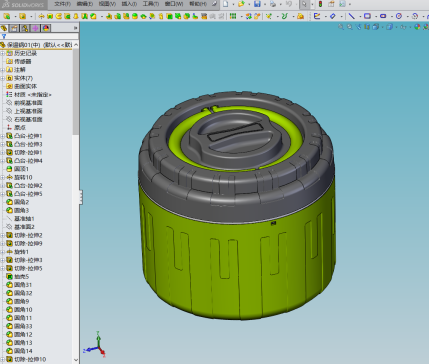Toggle the Section View icon
429x364 pixels.
click(367, 27)
